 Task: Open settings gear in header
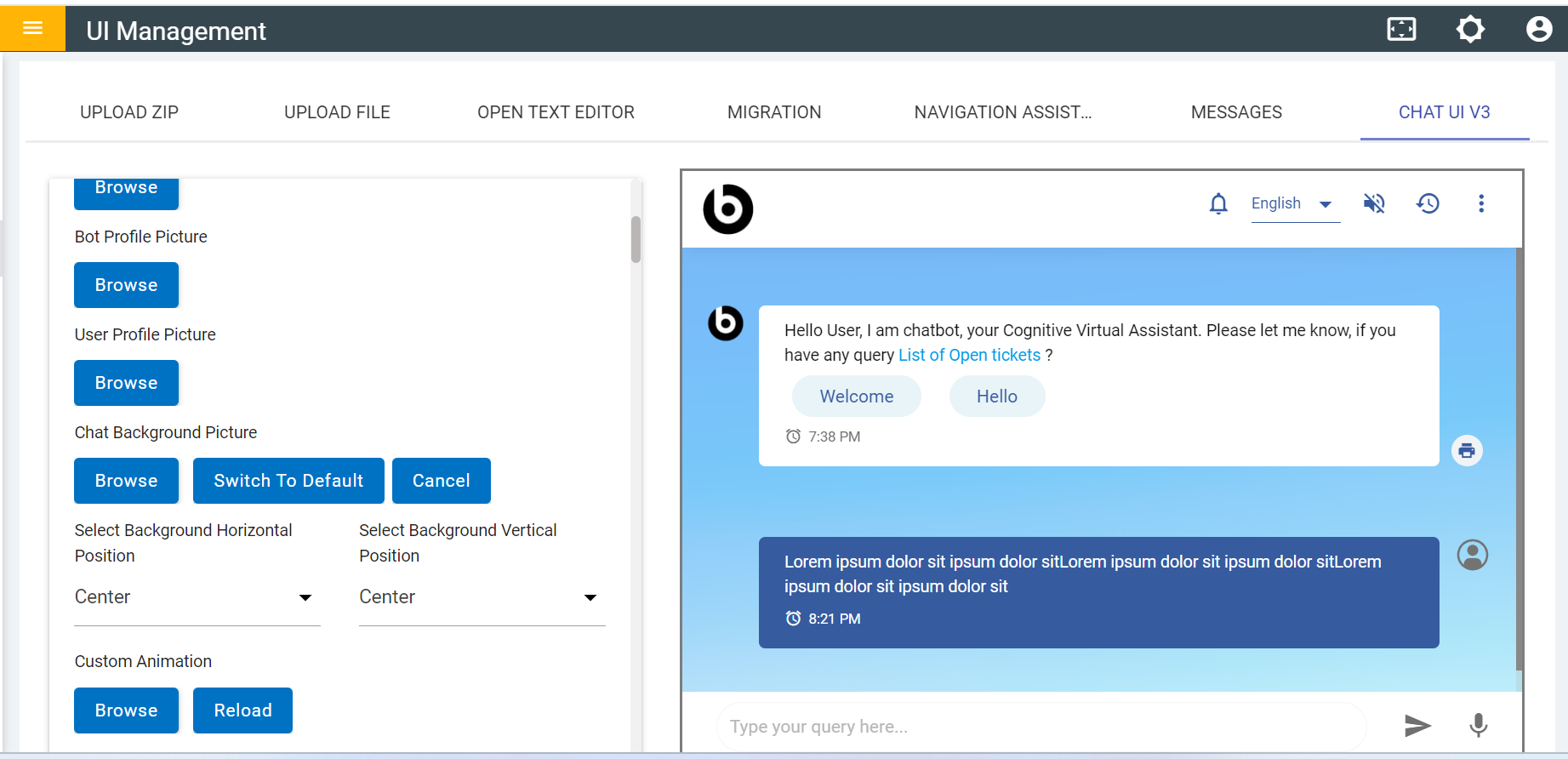[x=1470, y=29]
